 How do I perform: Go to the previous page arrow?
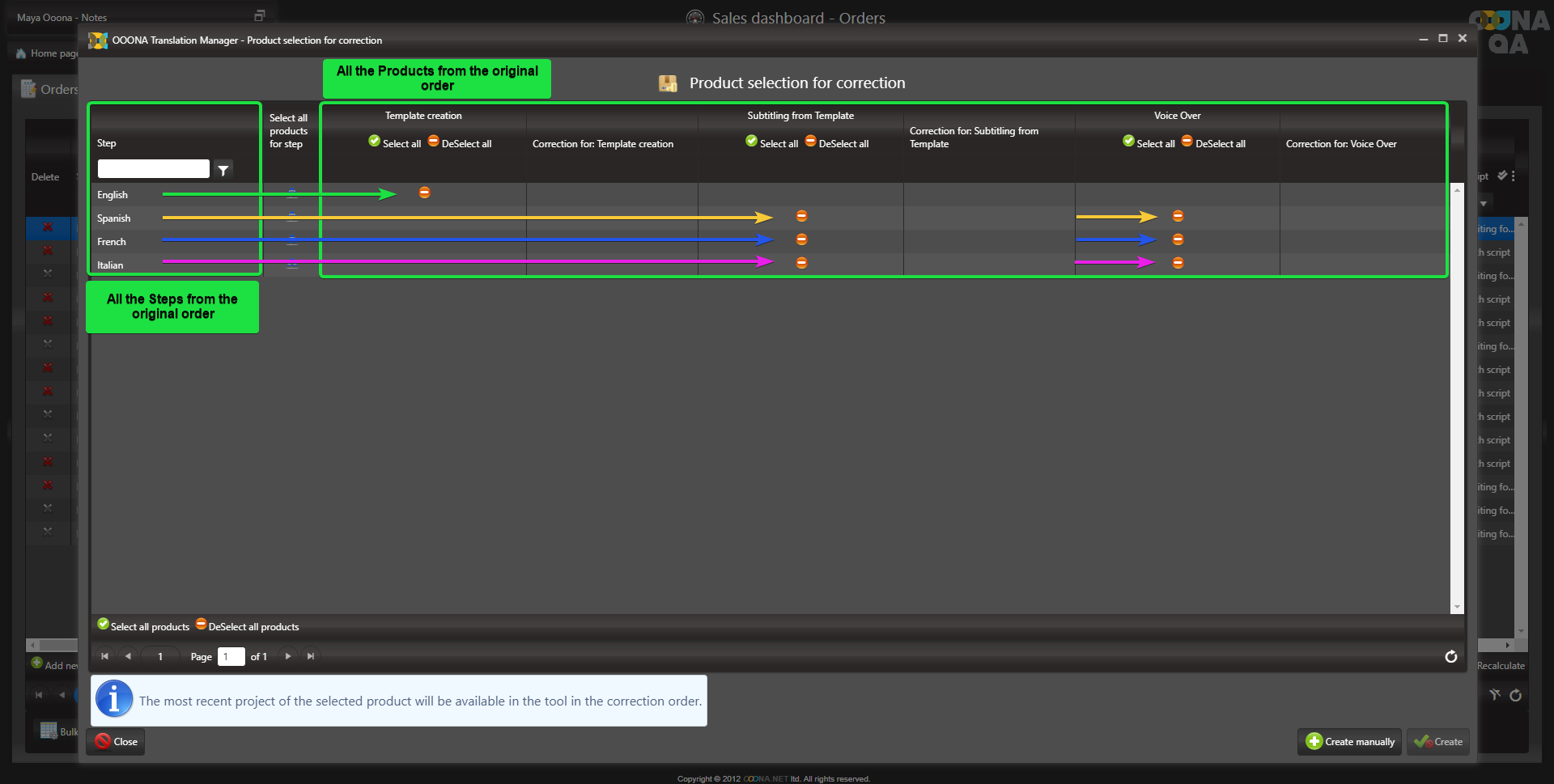[128, 656]
